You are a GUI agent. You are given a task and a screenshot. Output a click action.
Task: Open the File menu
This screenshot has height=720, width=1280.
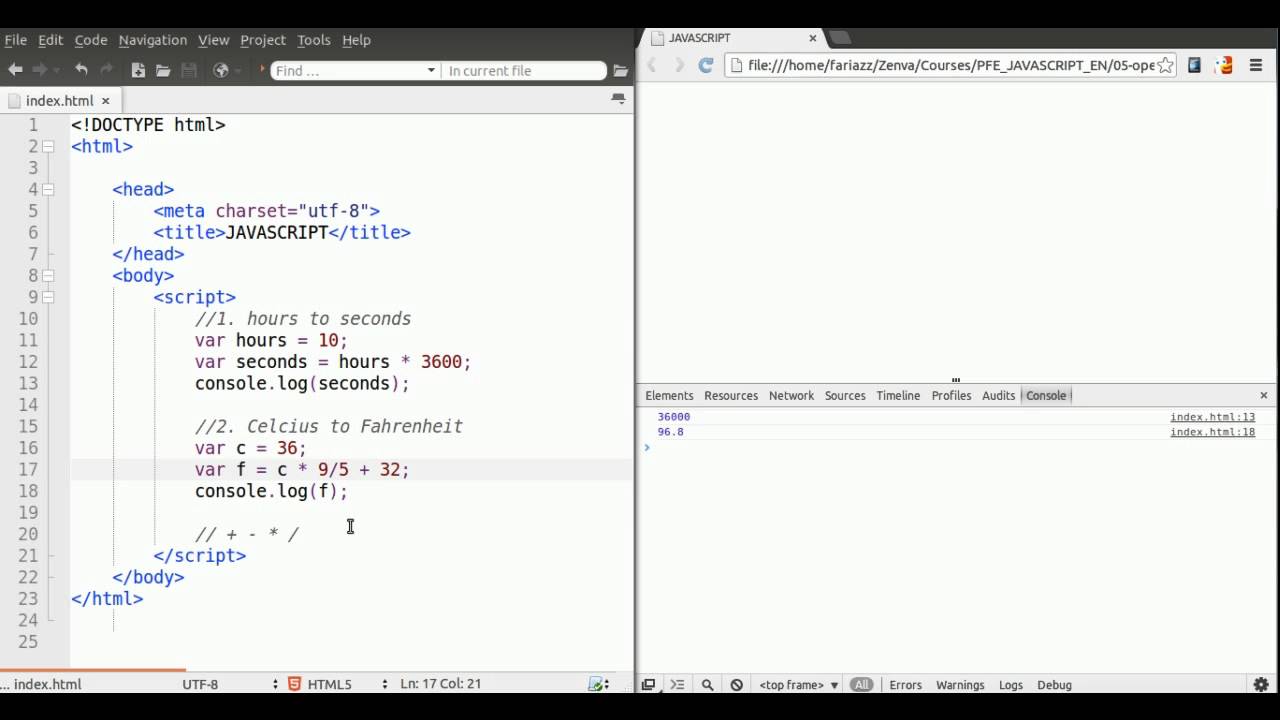15,40
